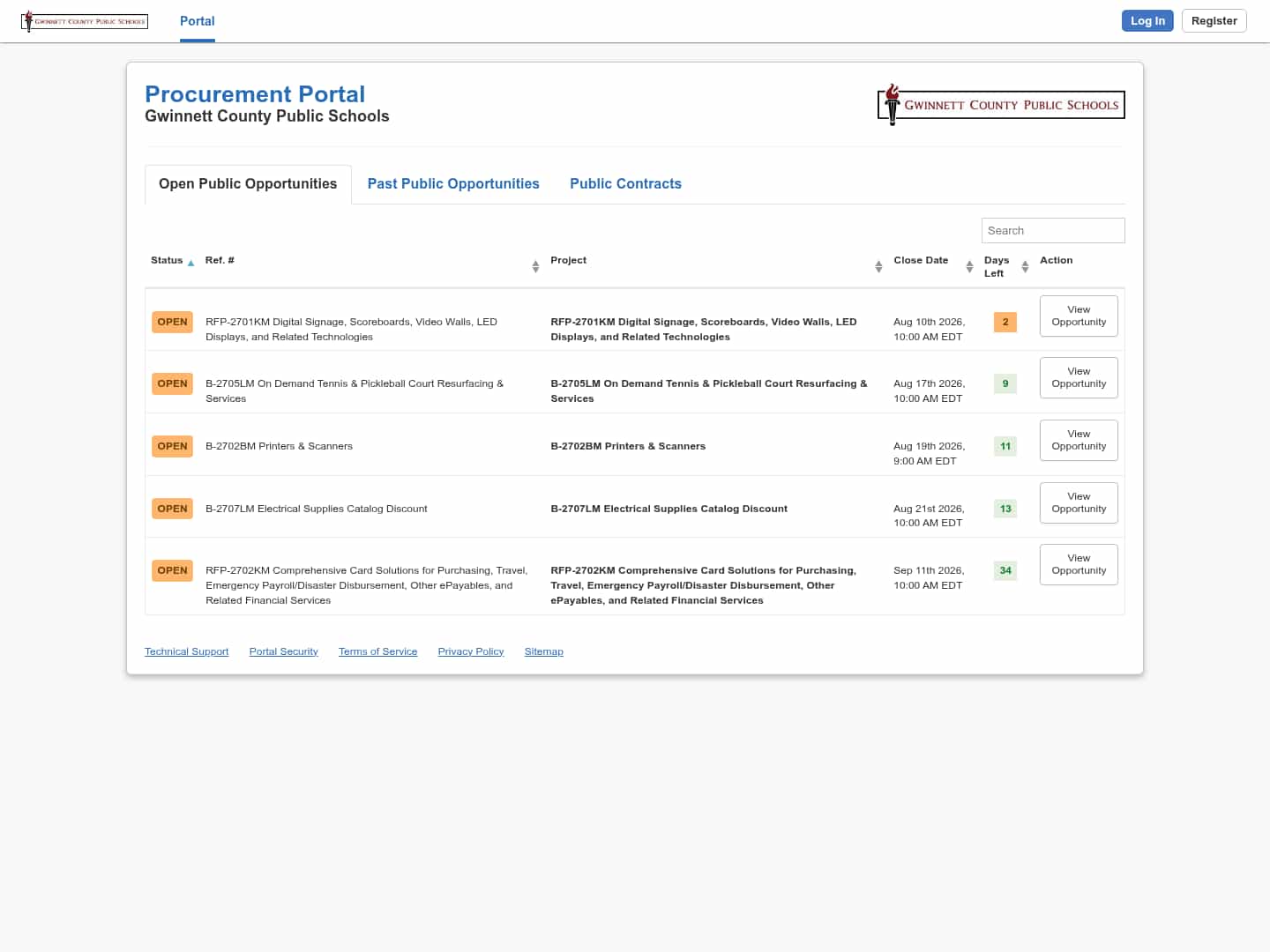Screen dimensions: 1270x952
Task: Switch to Past Public Opportunities tab
Action: pos(453,184)
